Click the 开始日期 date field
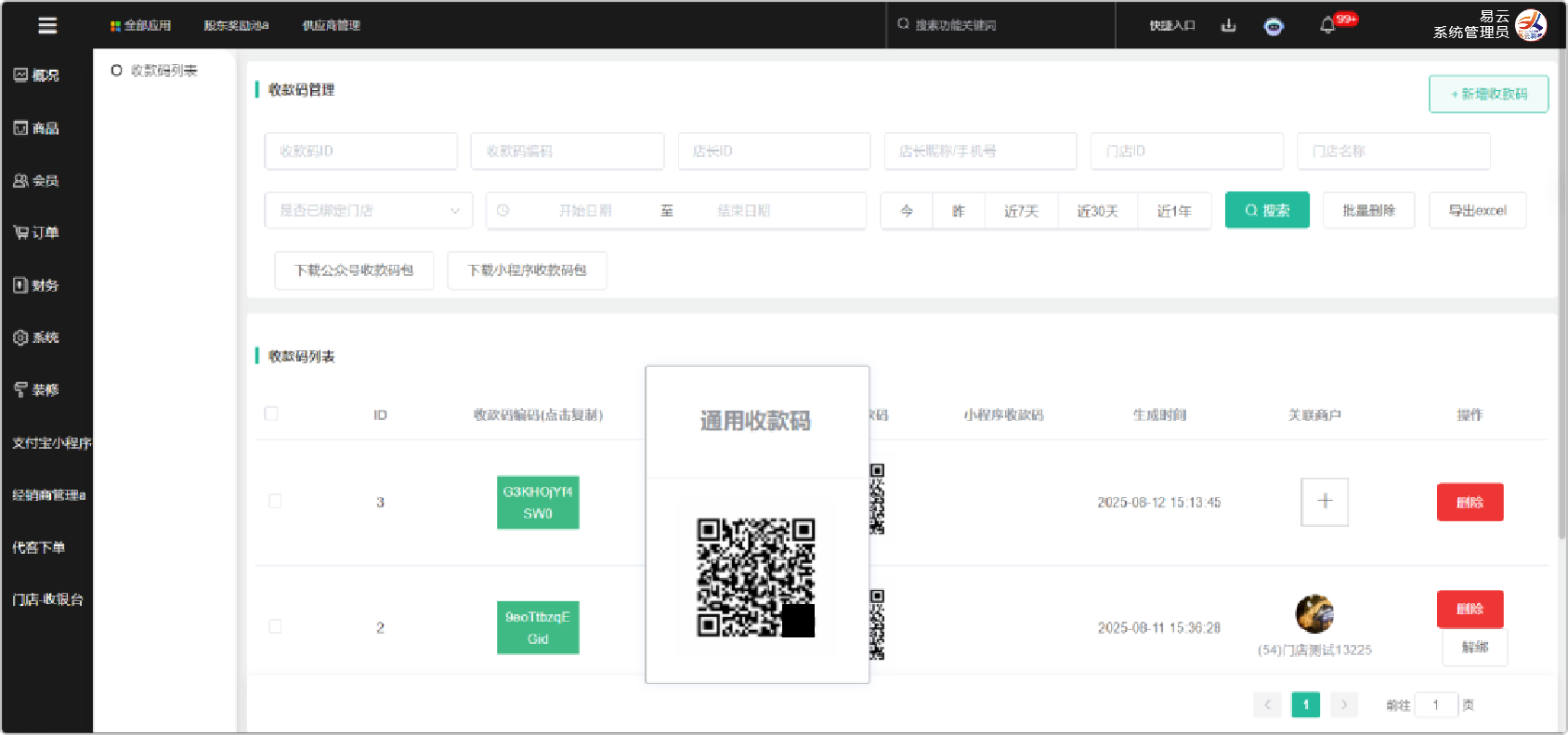This screenshot has height=735, width=1568. point(585,211)
